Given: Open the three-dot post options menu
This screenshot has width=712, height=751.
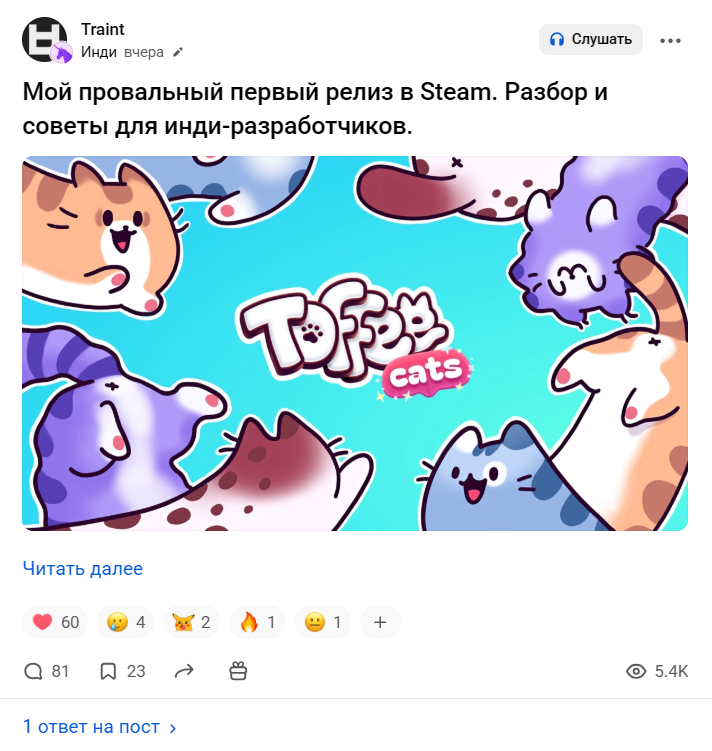Looking at the screenshot, I should 670,41.
